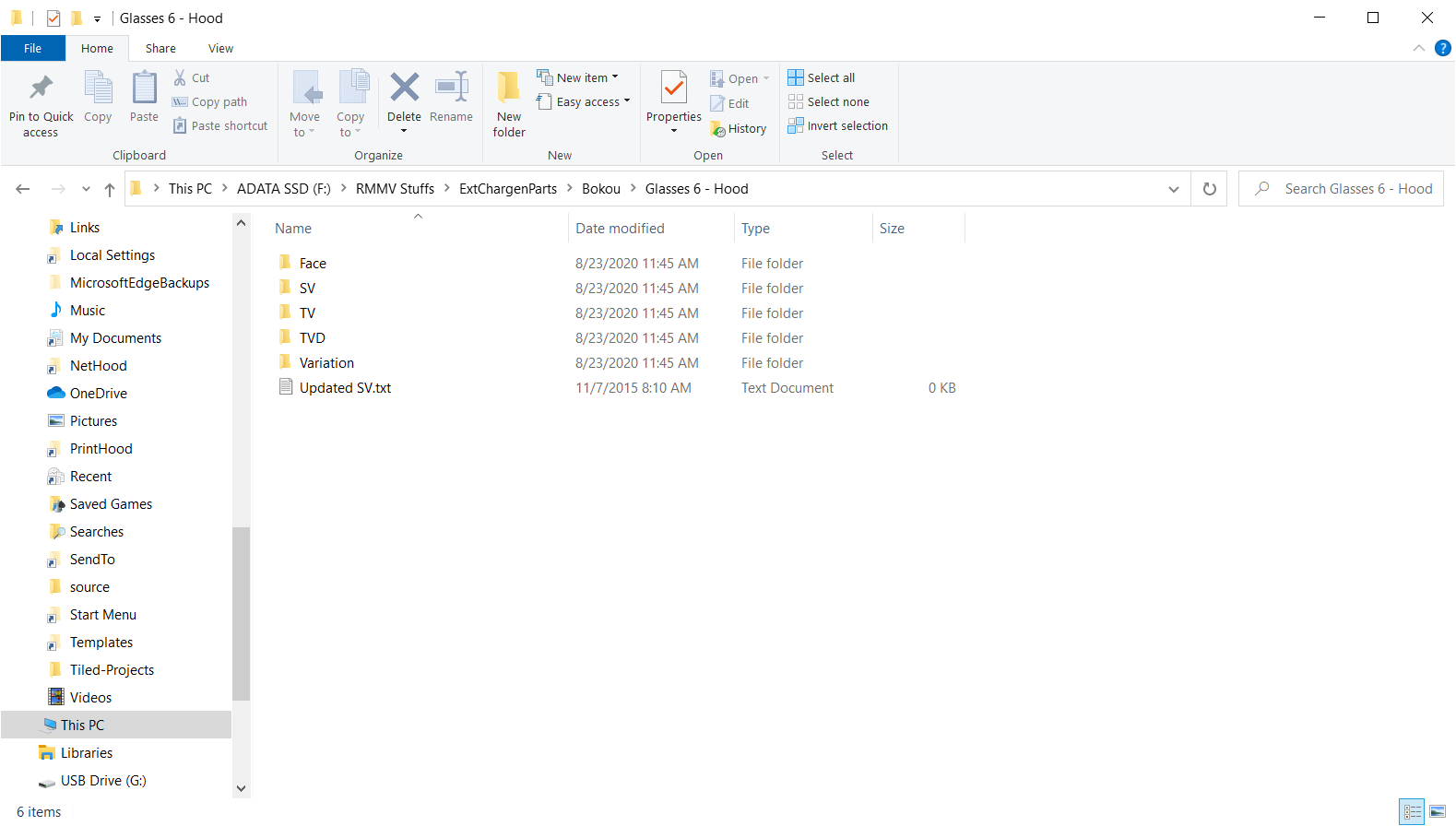Create a New folder
Screen dimensions: 1456x826
coord(509,103)
